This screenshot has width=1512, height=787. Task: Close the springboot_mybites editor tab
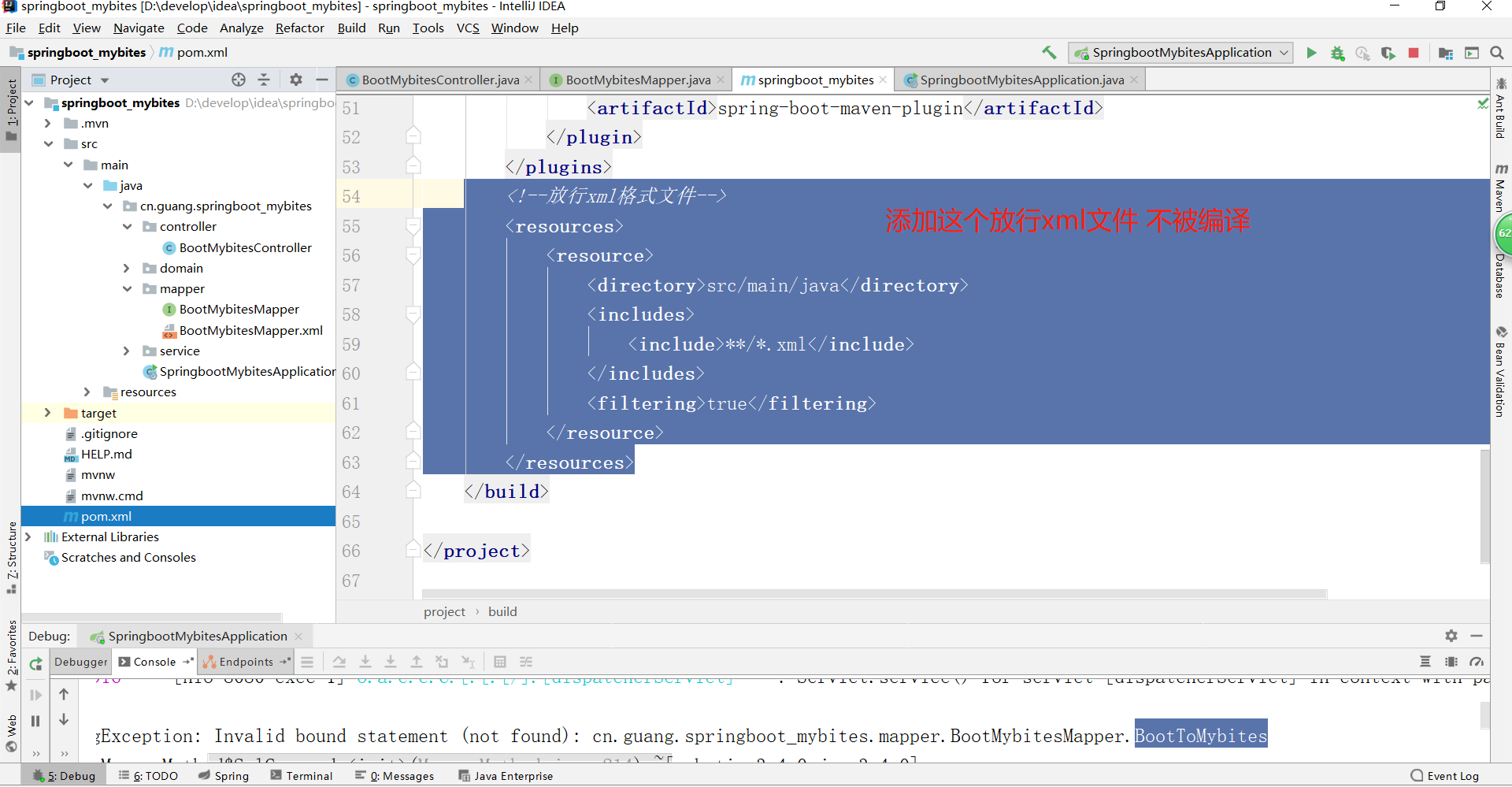883,80
